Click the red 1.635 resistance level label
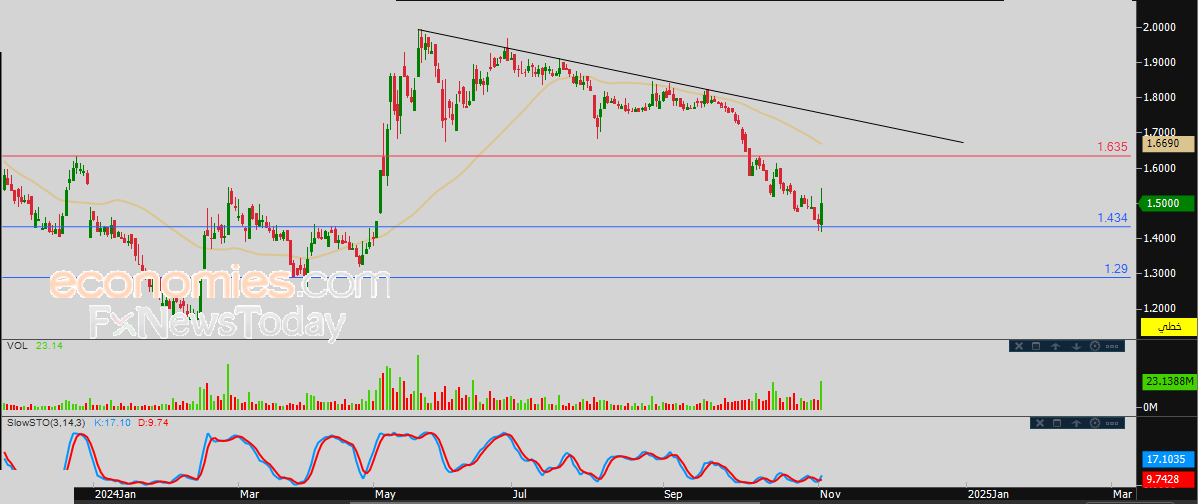This screenshot has width=1198, height=504. point(1112,147)
